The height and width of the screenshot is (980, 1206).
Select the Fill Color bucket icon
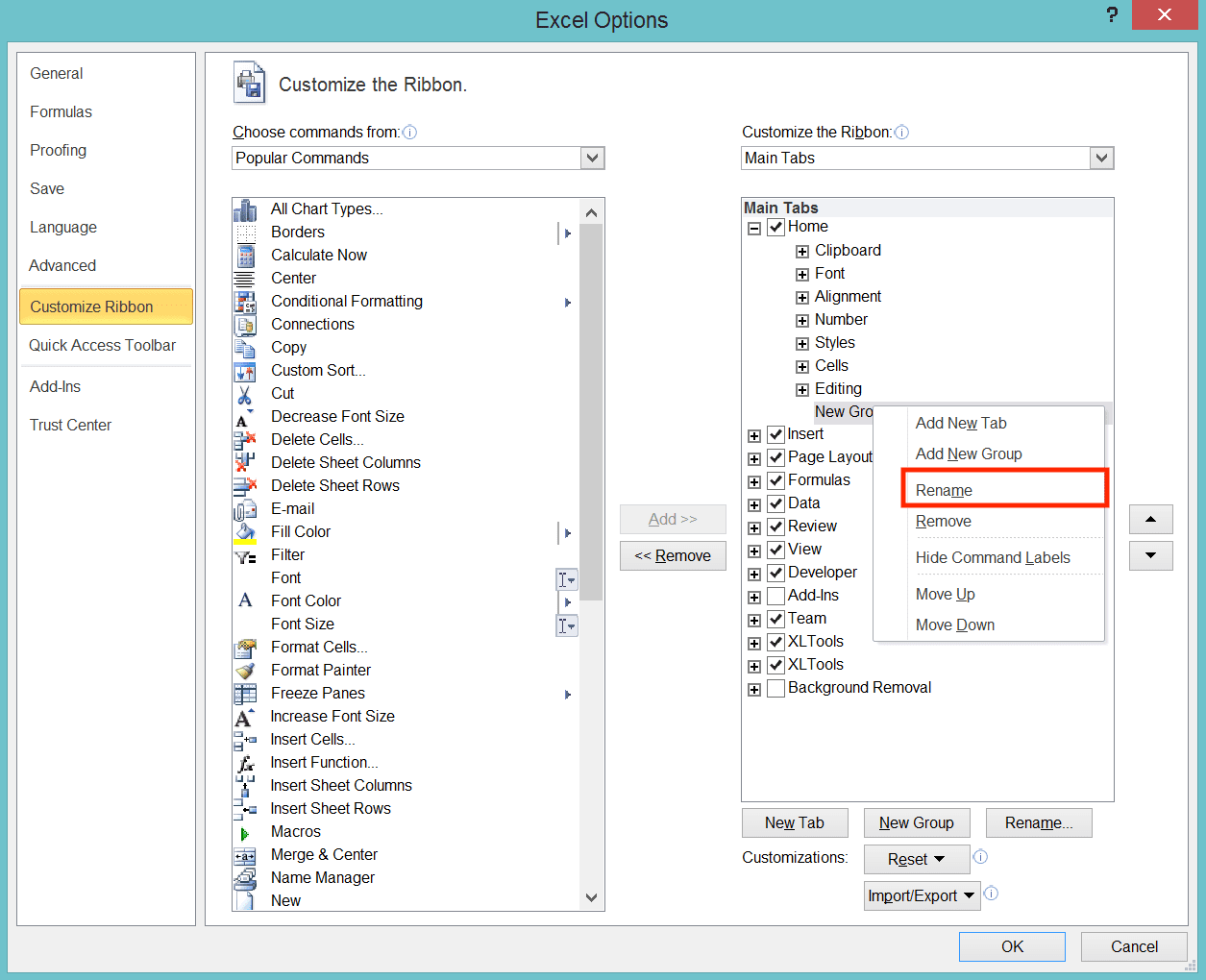(245, 532)
